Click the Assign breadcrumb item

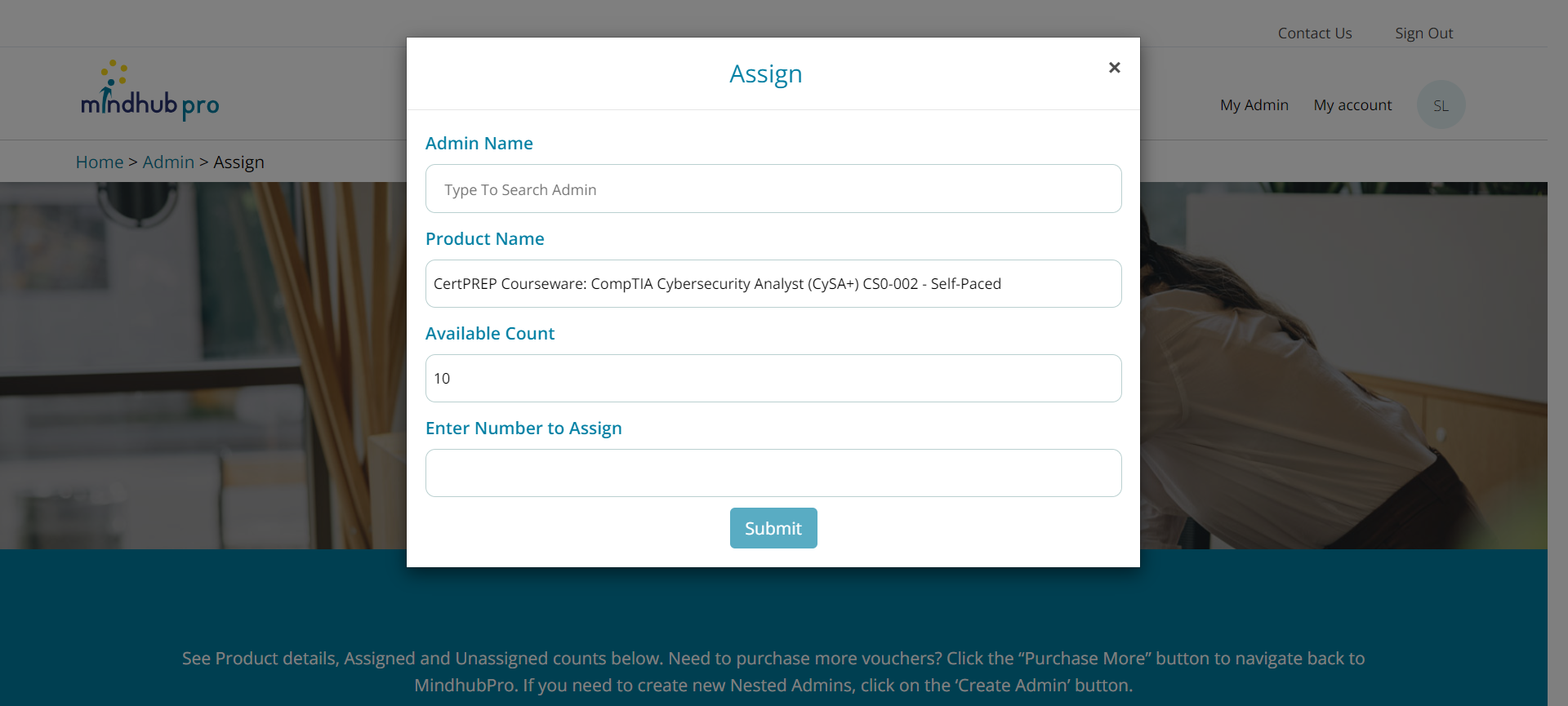[x=238, y=162]
